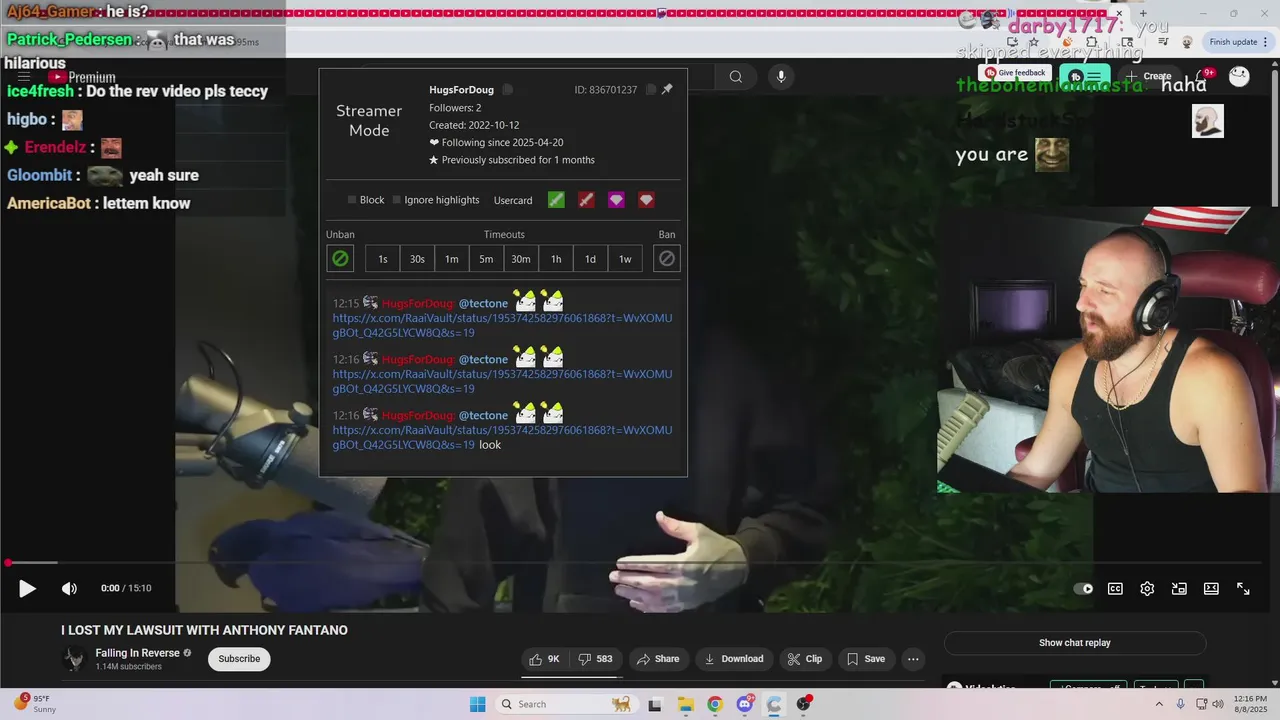Apply 1s timeout
Image resolution: width=1280 pixels, height=720 pixels.
(x=383, y=259)
